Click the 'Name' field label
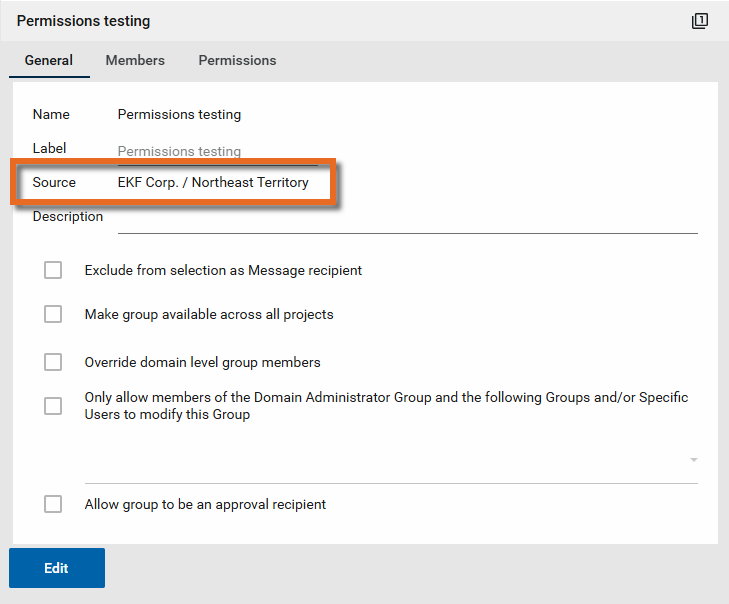Viewport: 729px width, 604px height. pos(51,114)
